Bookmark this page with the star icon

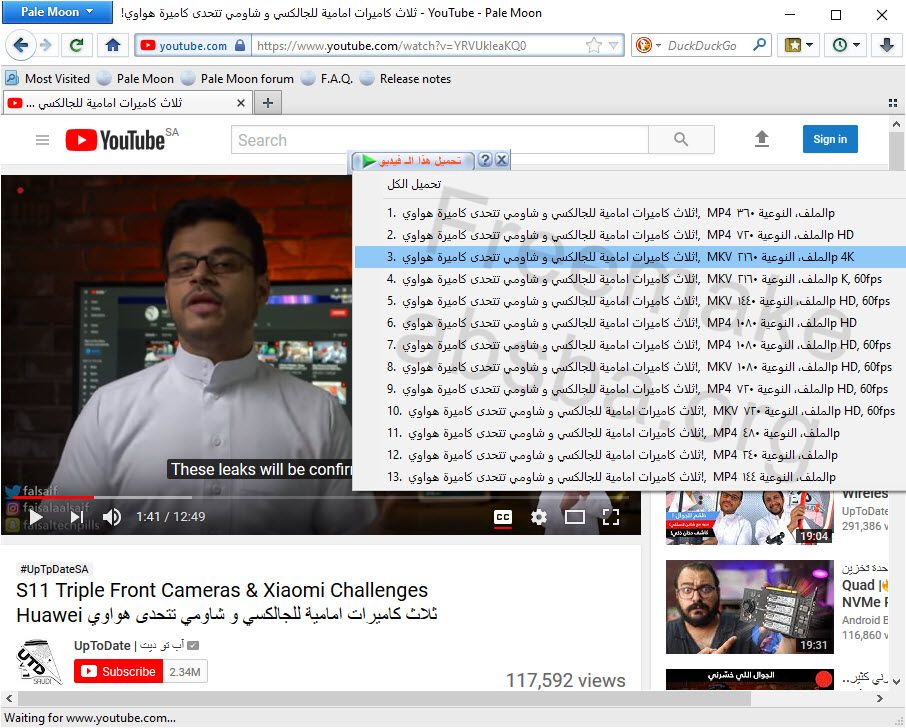click(x=593, y=46)
